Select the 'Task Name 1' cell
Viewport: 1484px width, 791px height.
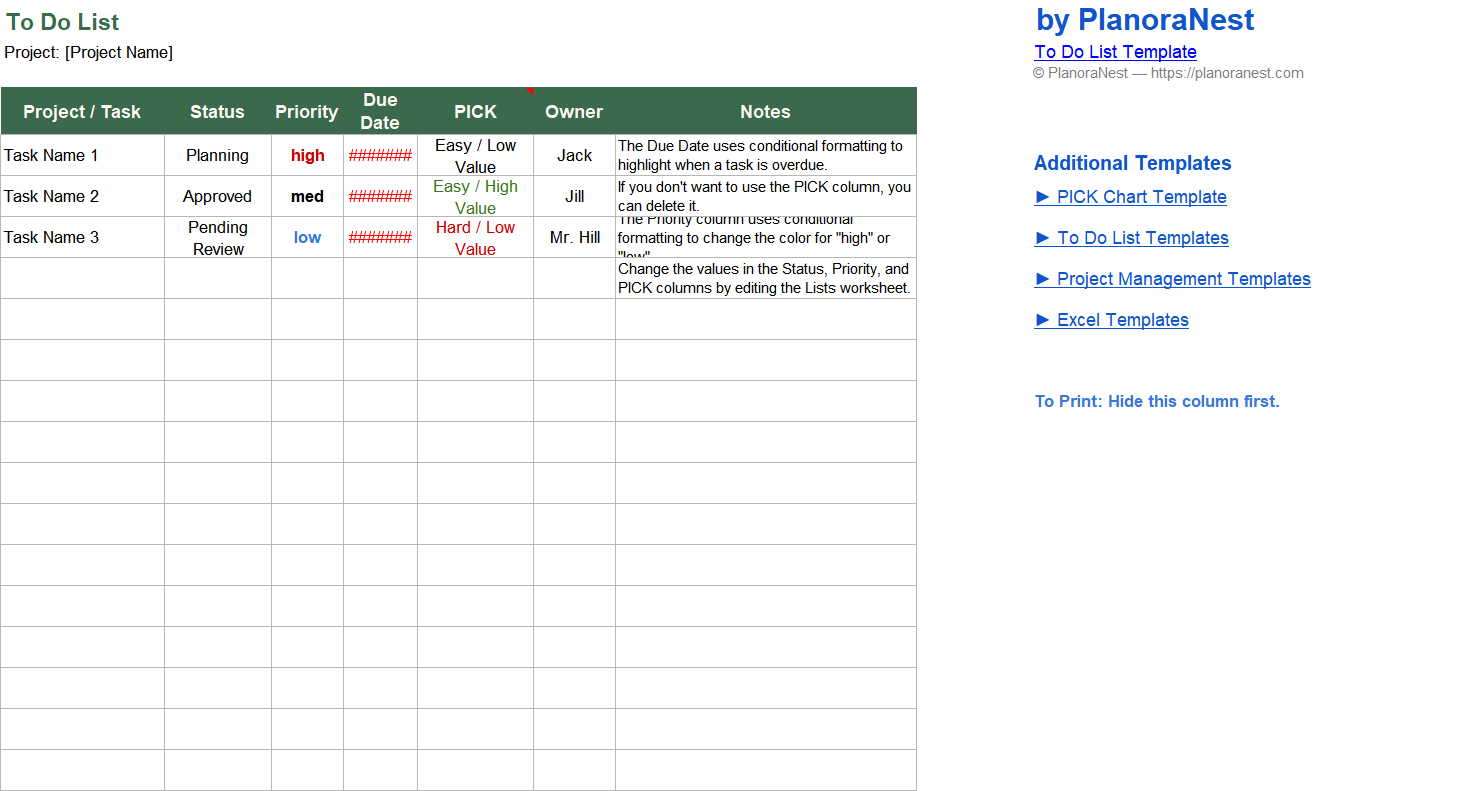(82, 155)
